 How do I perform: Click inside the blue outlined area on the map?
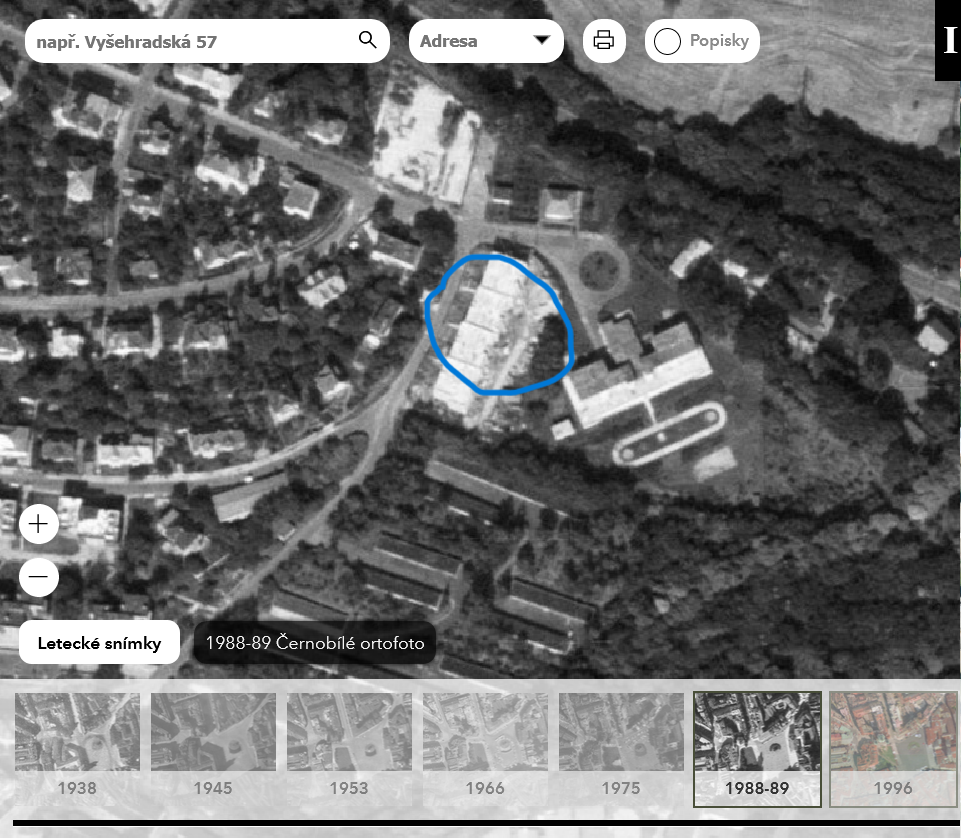point(495,325)
